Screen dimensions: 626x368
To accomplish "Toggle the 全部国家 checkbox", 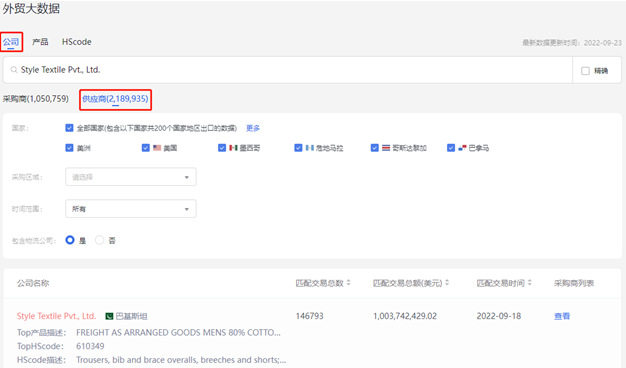I will [x=69, y=128].
